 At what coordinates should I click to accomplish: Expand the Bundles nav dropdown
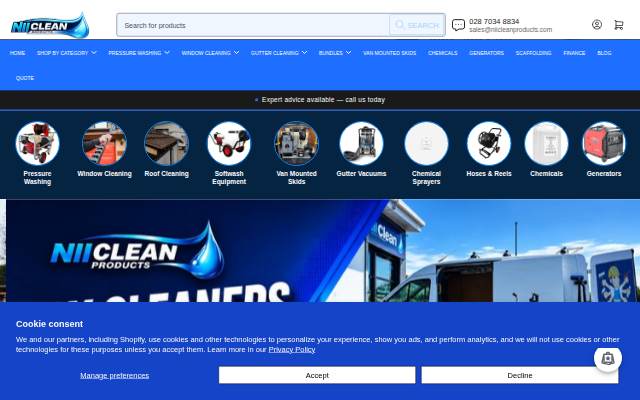tap(335, 53)
